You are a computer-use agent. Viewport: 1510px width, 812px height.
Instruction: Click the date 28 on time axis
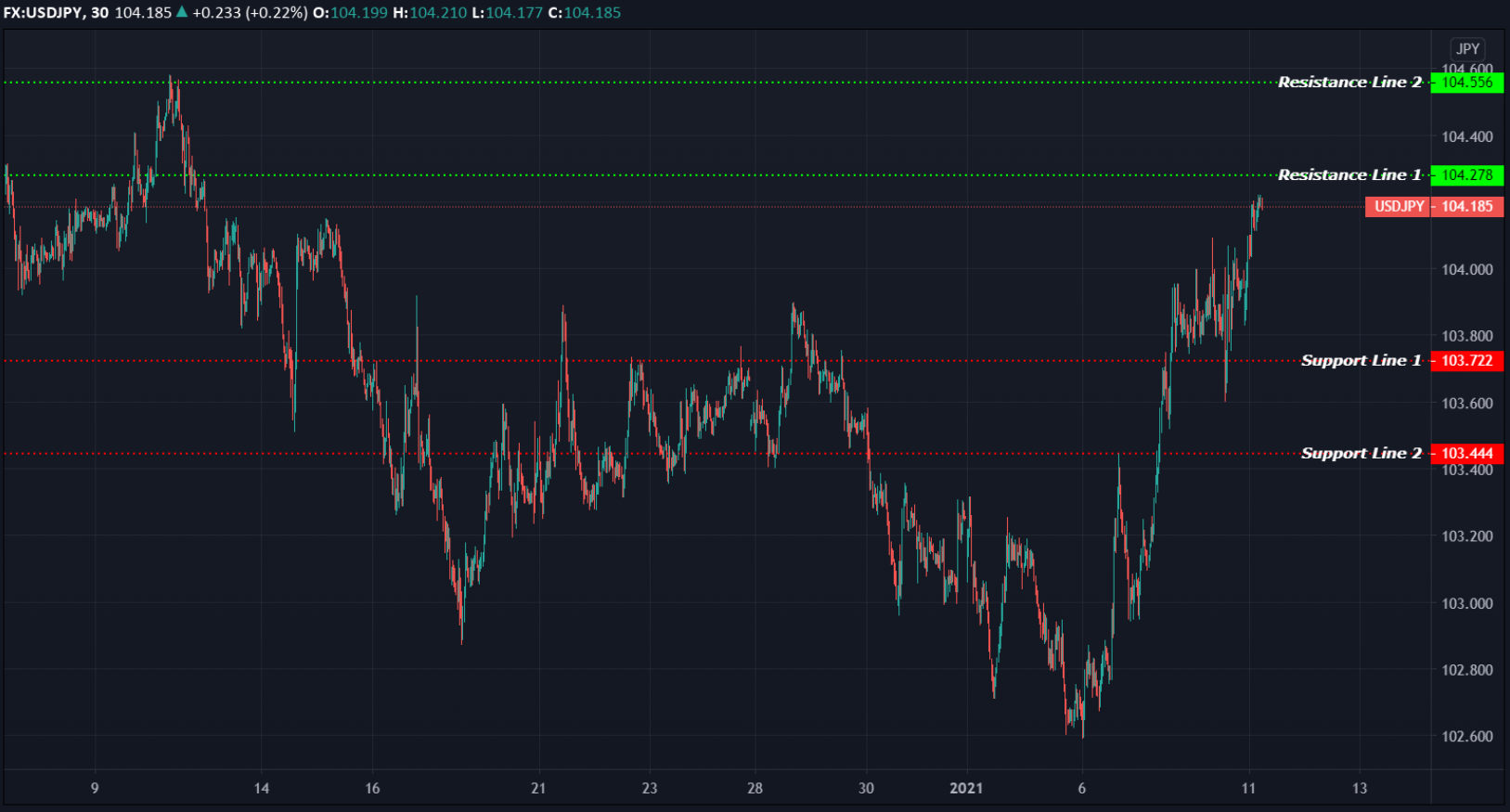click(x=755, y=788)
